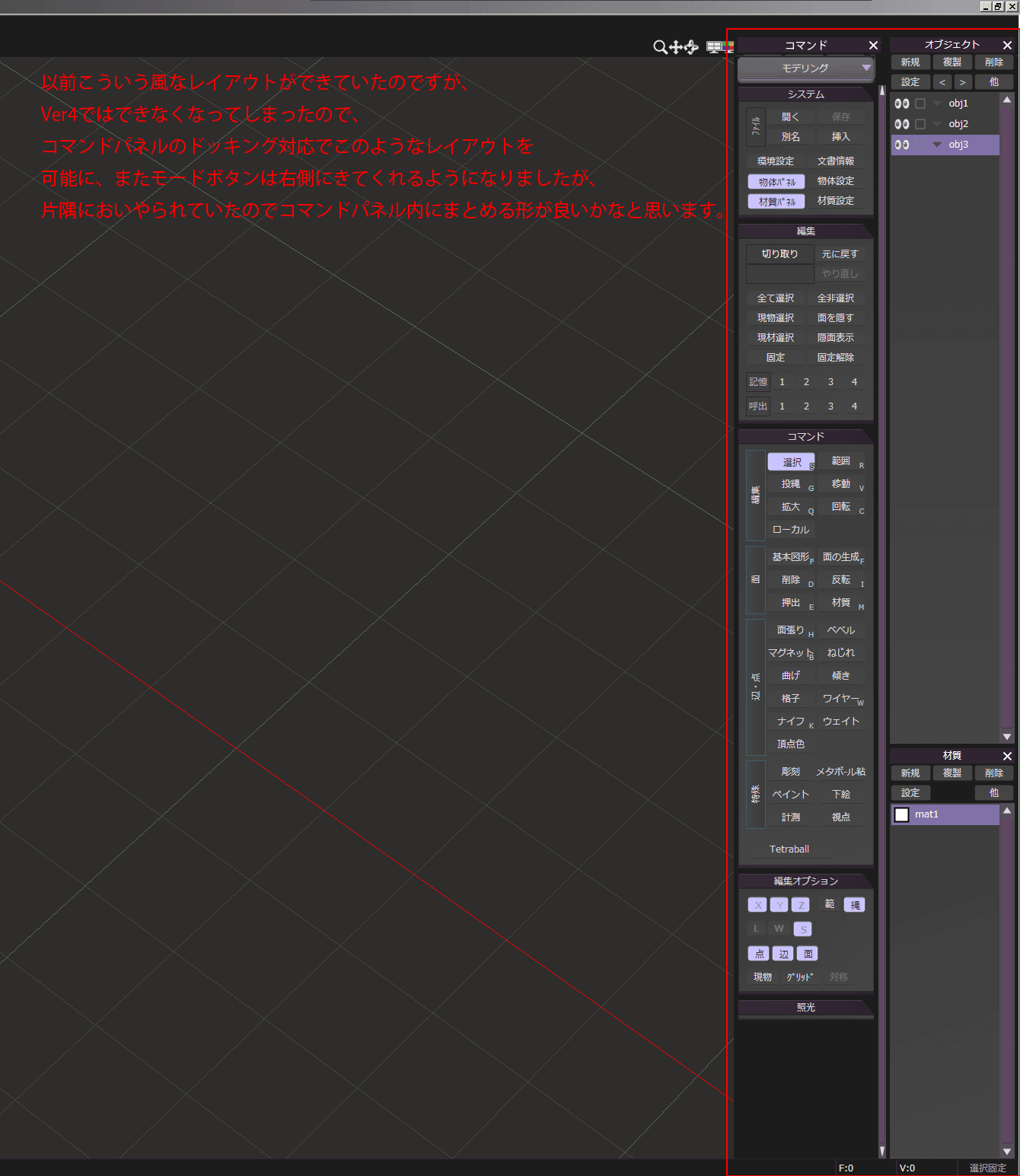The width and height of the screenshot is (1020, 1176).
Task: Toggle 辺 edge selection option
Action: pos(783,954)
